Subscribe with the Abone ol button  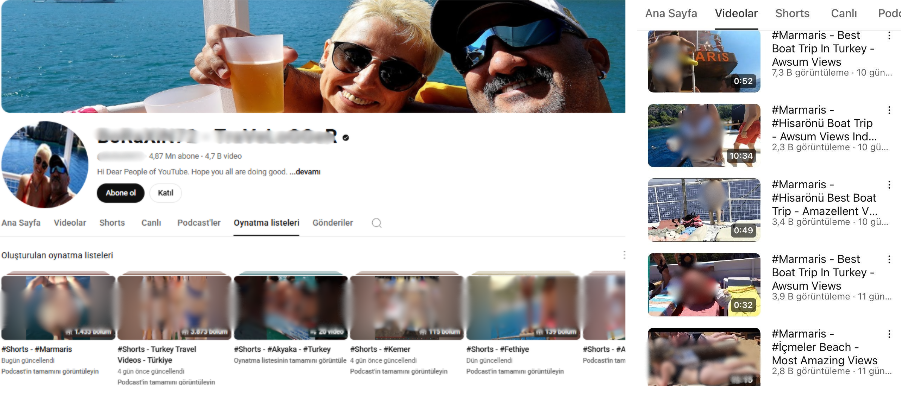coord(121,193)
